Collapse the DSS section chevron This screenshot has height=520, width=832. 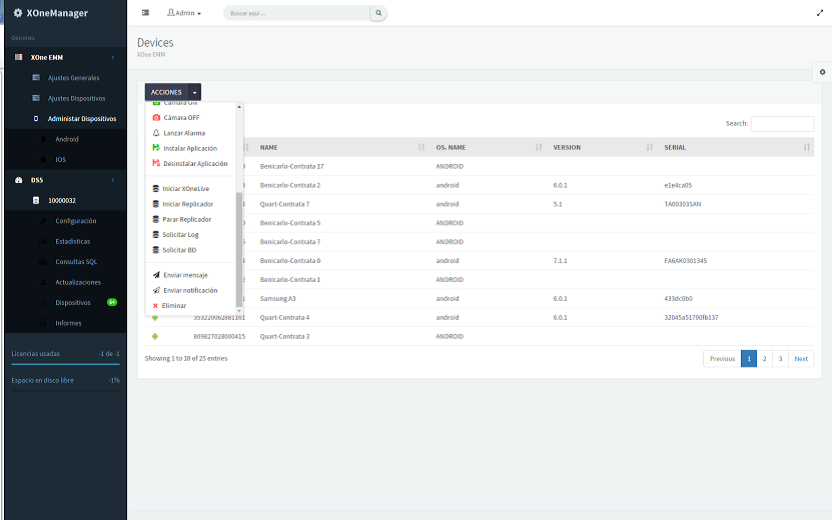[112, 180]
